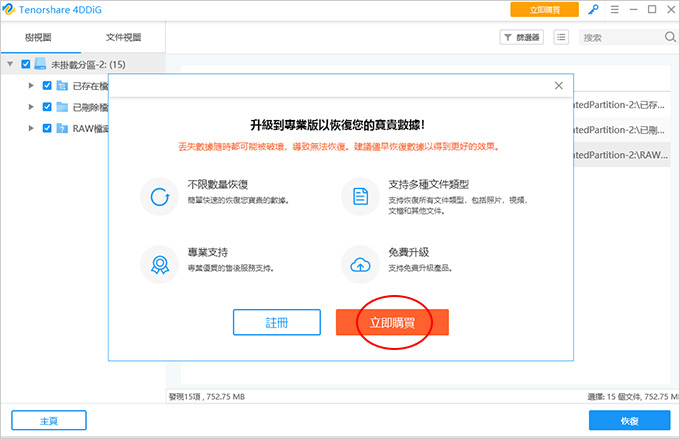This screenshot has width=680, height=439.
Task: Open the filter 篩選器 button
Action: point(522,37)
